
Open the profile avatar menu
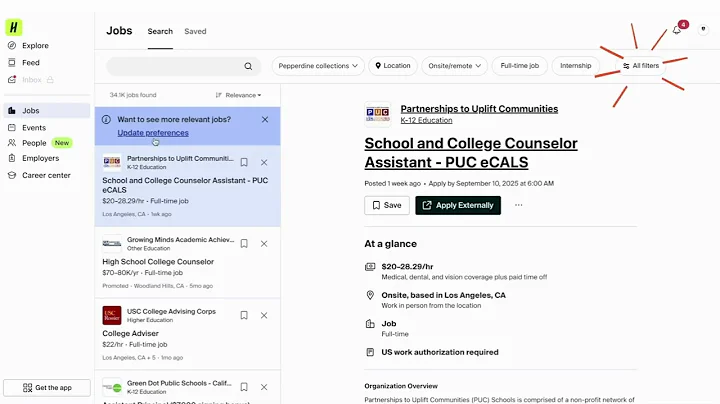pos(703,29)
